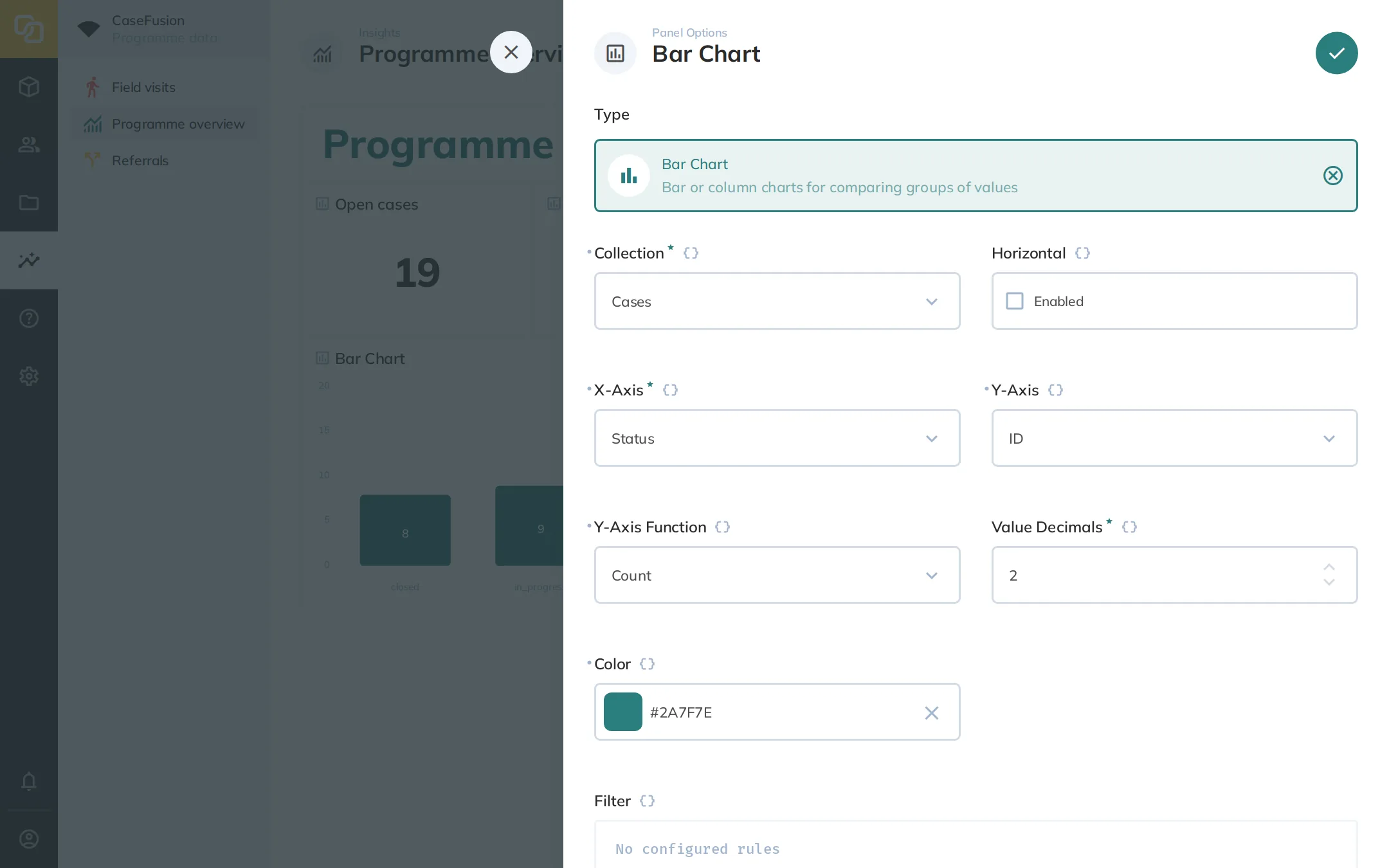Toggle raw value editor for Filter

point(647,800)
